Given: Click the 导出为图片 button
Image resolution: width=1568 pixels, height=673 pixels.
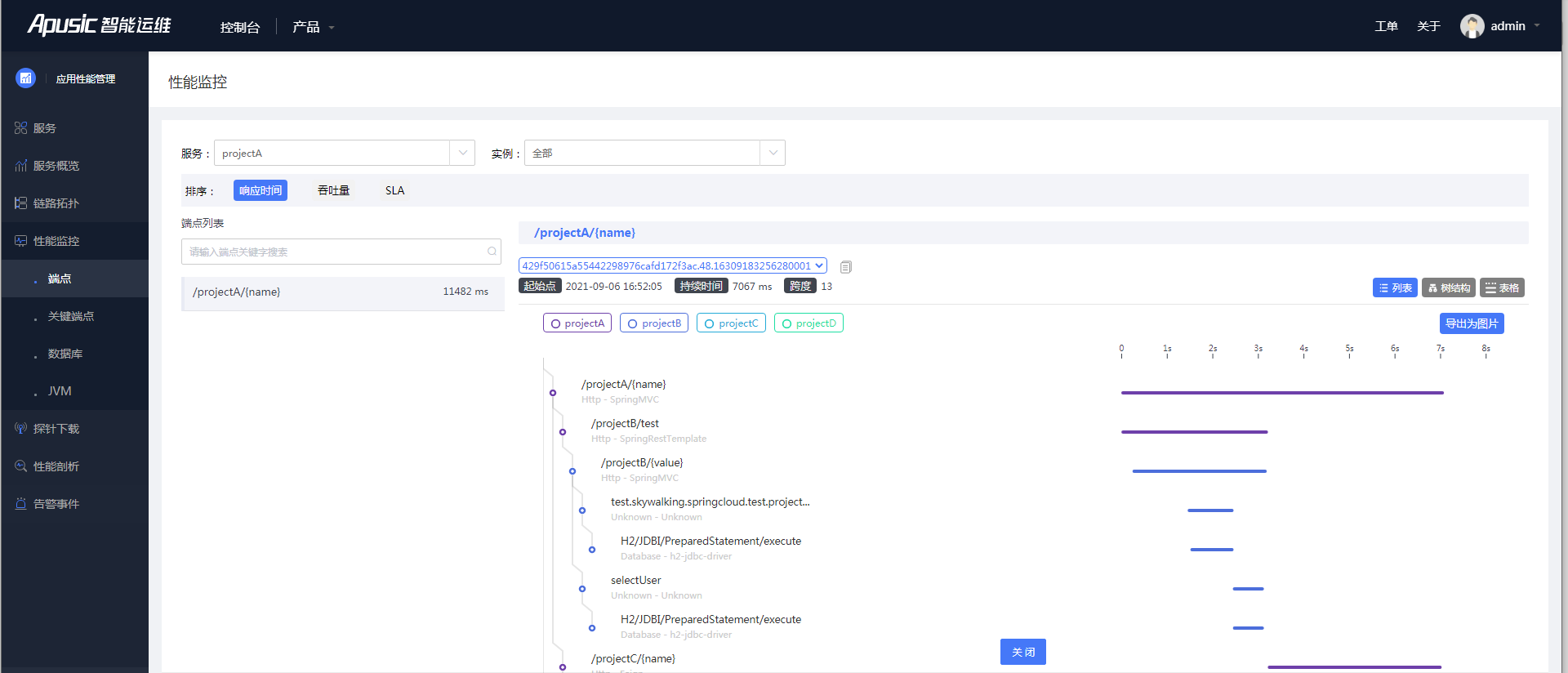Looking at the screenshot, I should click(1472, 323).
